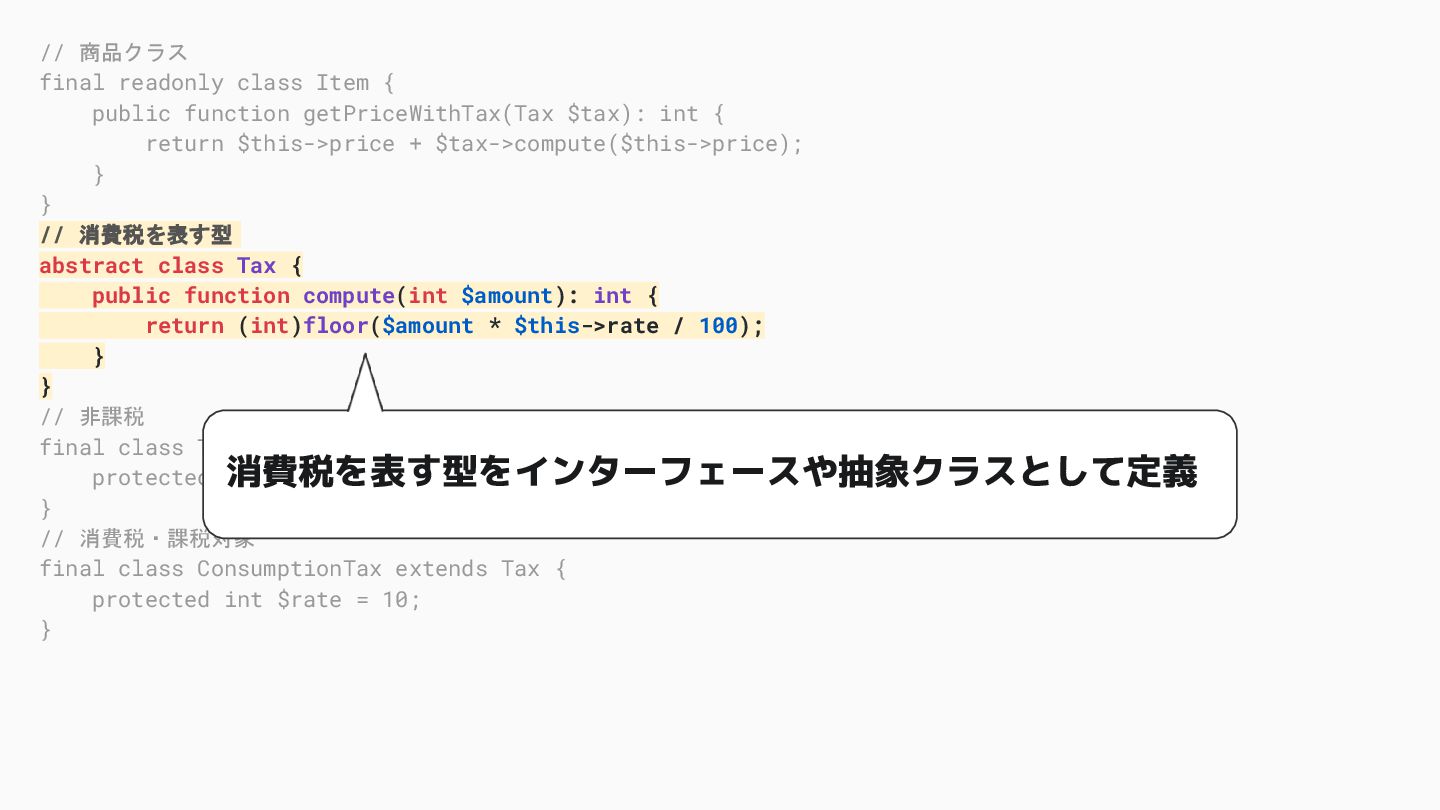The height and width of the screenshot is (810, 1440).
Task: Click the highlighted comment 消費税を表す型
Action: [136, 235]
